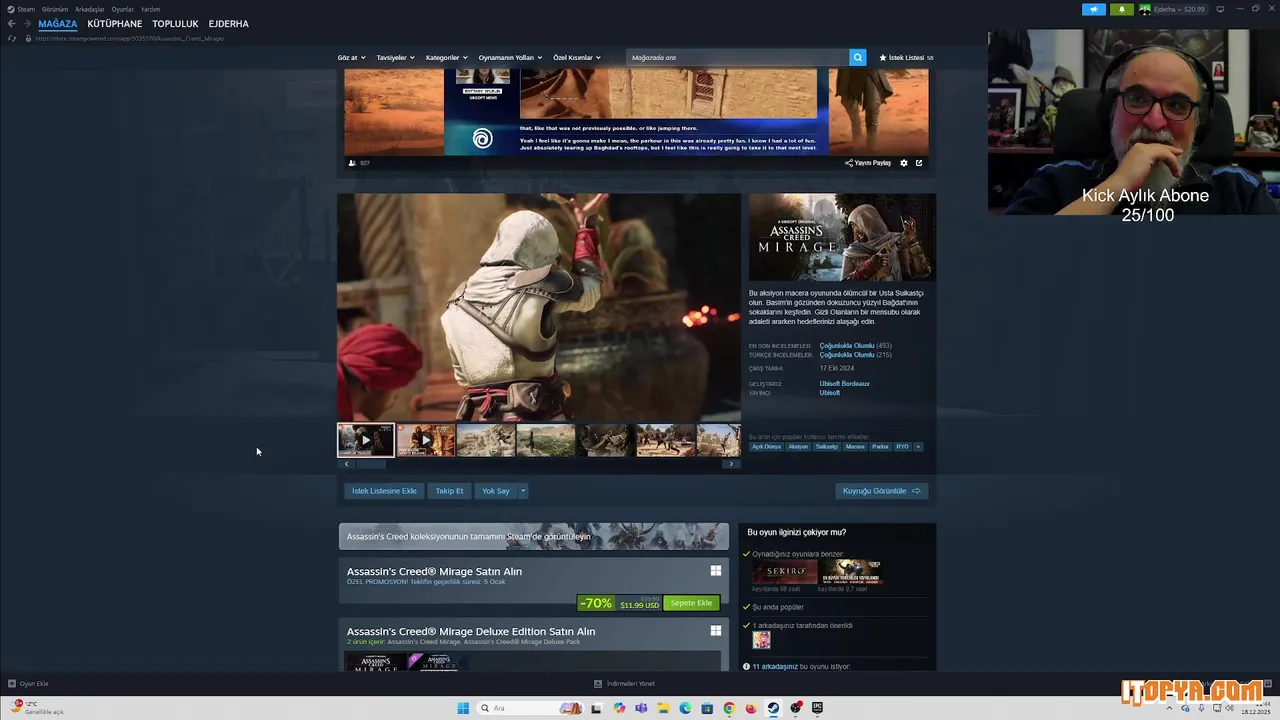Click the Suikastçı tag
The height and width of the screenshot is (720, 1280).
(x=827, y=447)
